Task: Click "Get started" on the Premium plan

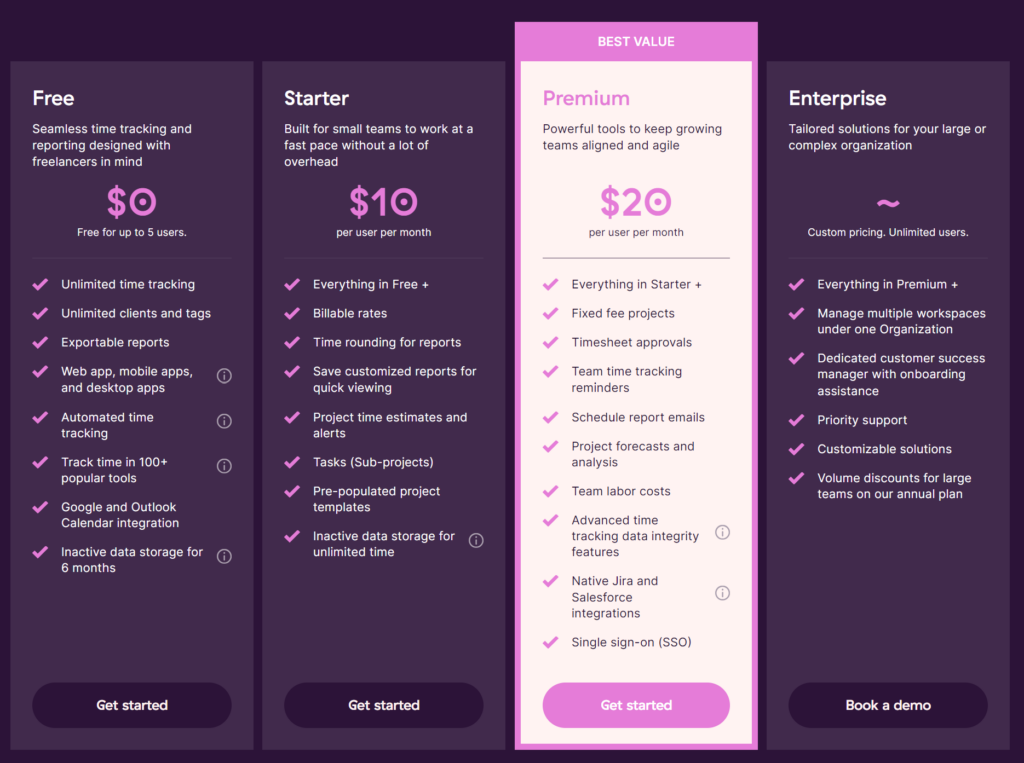Action: [x=636, y=705]
